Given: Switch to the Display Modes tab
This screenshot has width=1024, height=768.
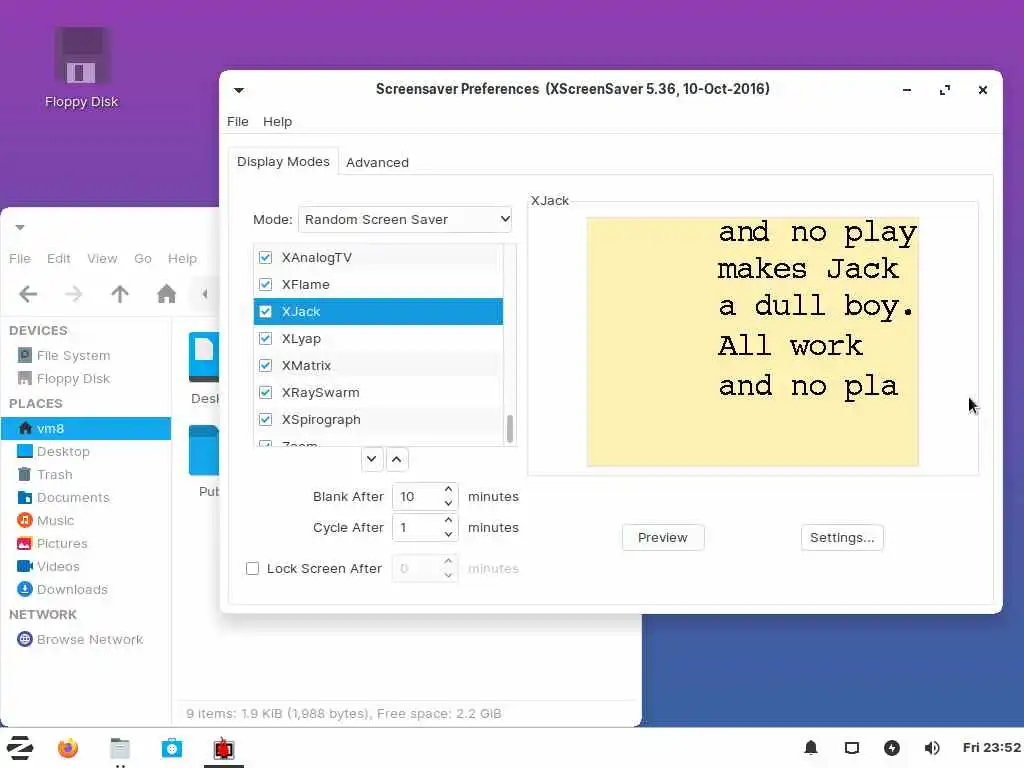Looking at the screenshot, I should click(283, 161).
